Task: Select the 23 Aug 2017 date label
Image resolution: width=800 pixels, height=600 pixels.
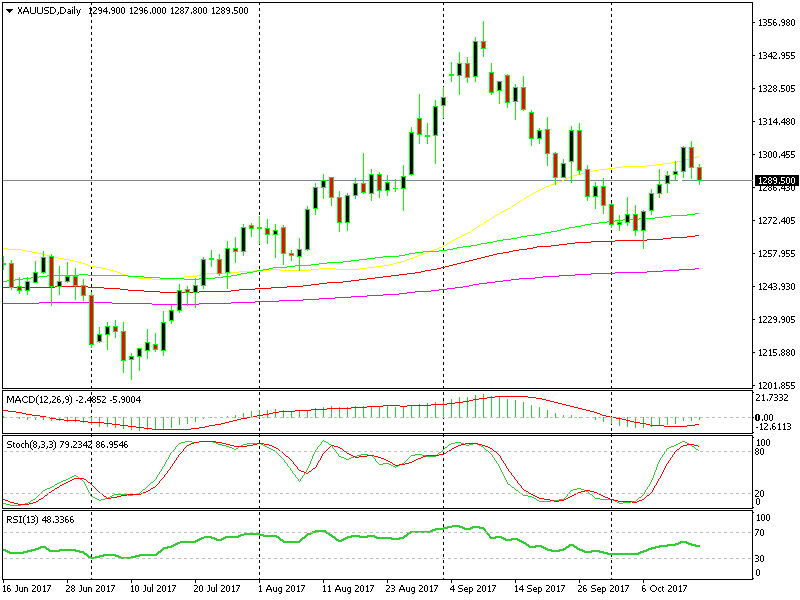Action: (412, 588)
